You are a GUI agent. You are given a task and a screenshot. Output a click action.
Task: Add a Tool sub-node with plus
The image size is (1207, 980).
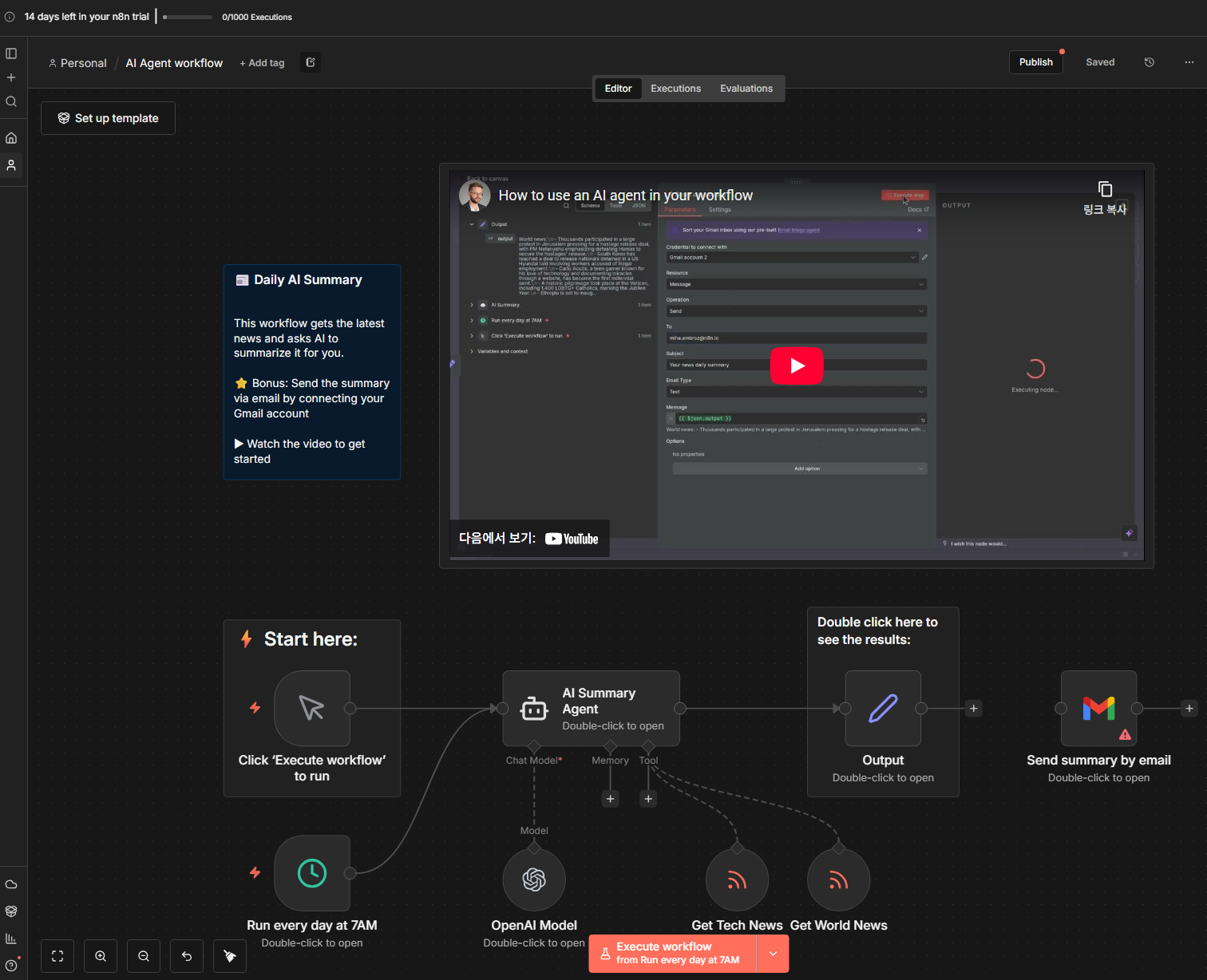(x=648, y=799)
